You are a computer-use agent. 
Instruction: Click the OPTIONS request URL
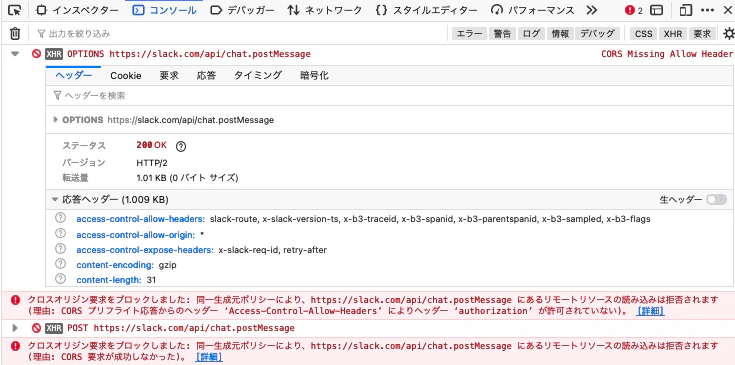coord(210,54)
